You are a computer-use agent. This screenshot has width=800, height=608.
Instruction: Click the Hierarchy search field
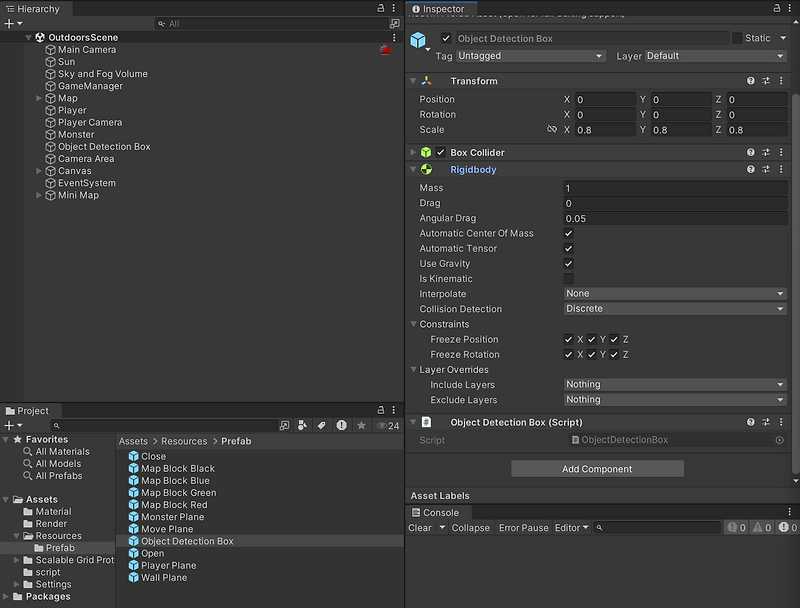[x=271, y=23]
